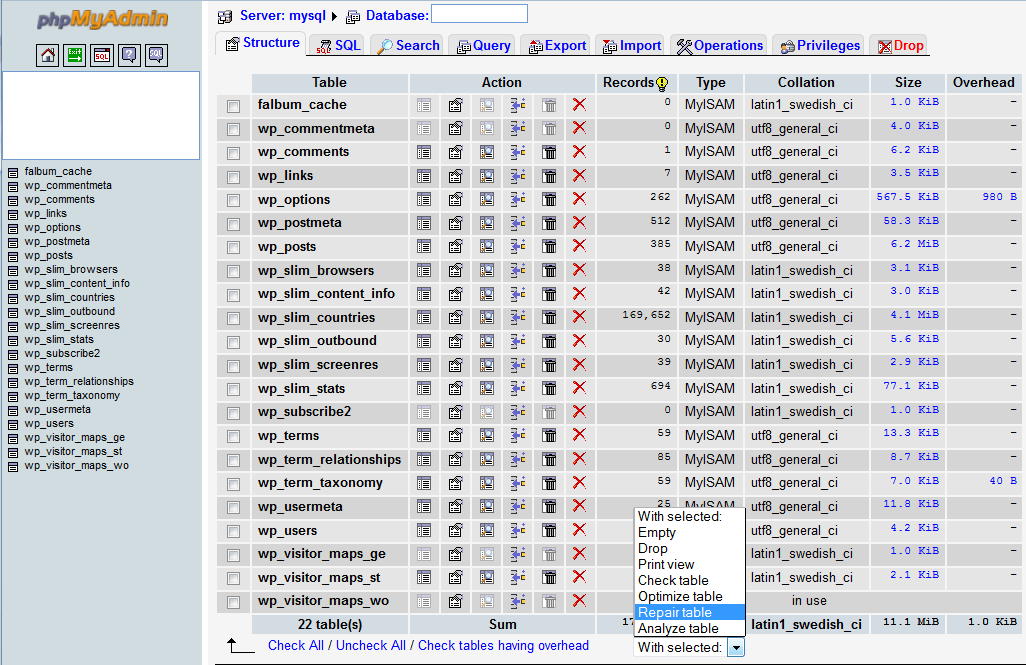Drop wp_links using the red X
Screen dimensions: 1026x665
tap(579, 176)
